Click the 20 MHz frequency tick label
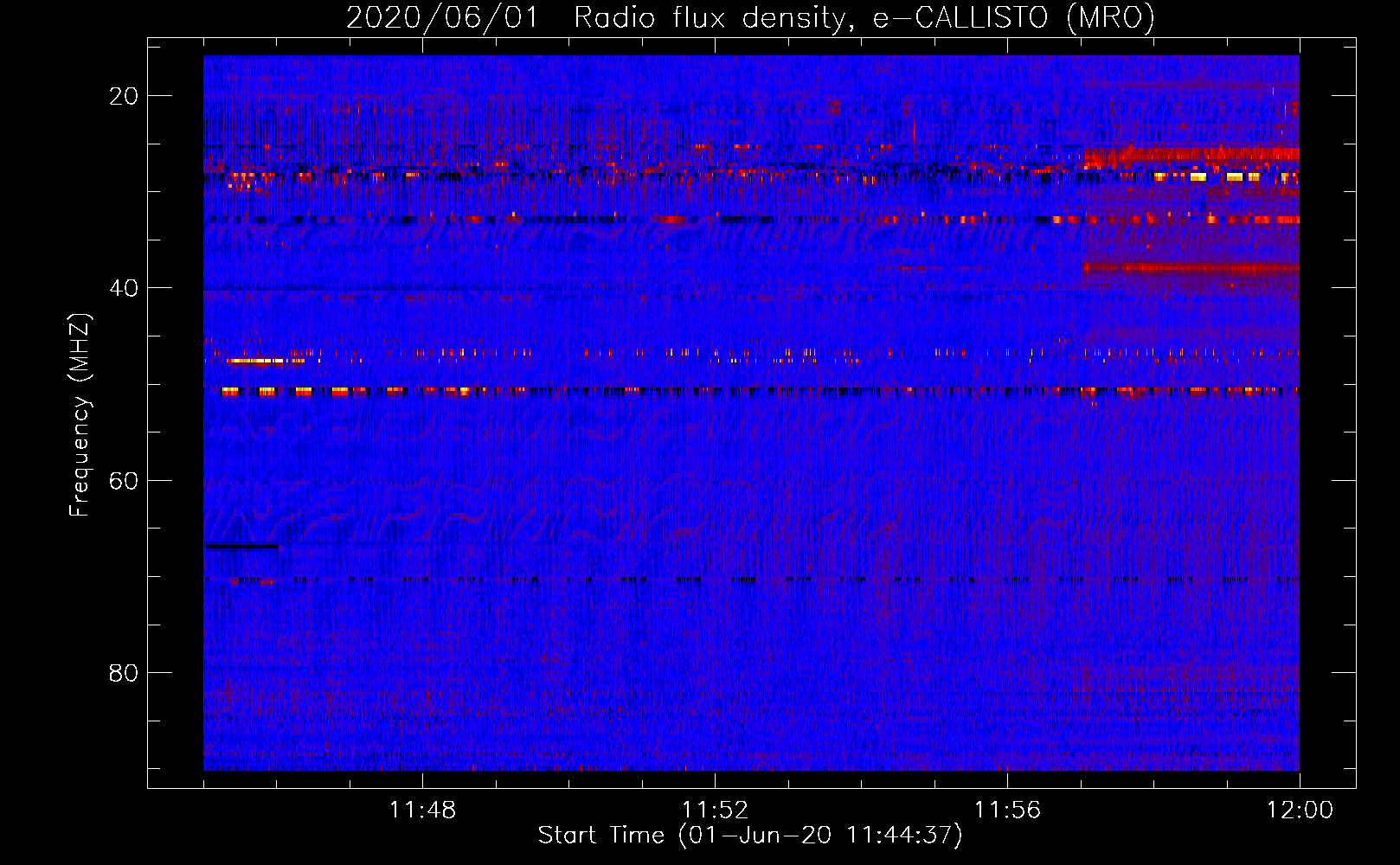The image size is (1400, 865). pyautogui.click(x=124, y=96)
